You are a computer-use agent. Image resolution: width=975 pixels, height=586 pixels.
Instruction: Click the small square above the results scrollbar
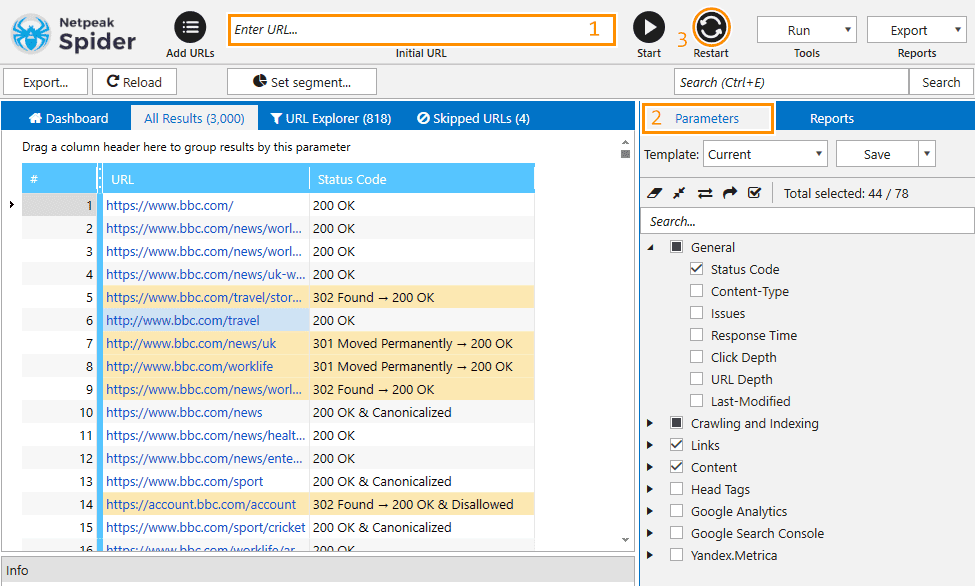pyautogui.click(x=626, y=154)
